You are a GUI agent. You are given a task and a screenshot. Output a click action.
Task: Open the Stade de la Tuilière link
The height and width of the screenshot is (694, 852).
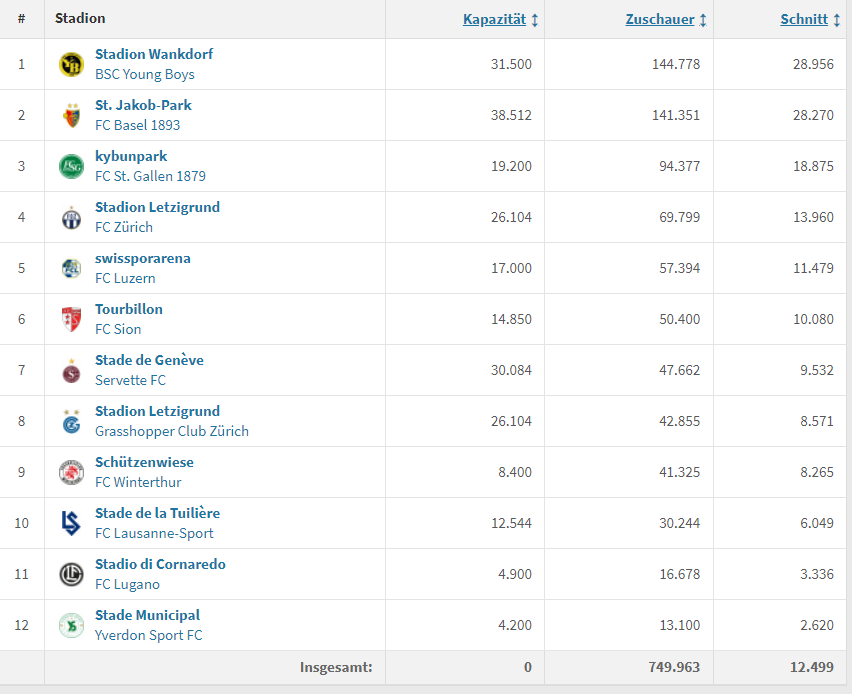click(x=158, y=514)
